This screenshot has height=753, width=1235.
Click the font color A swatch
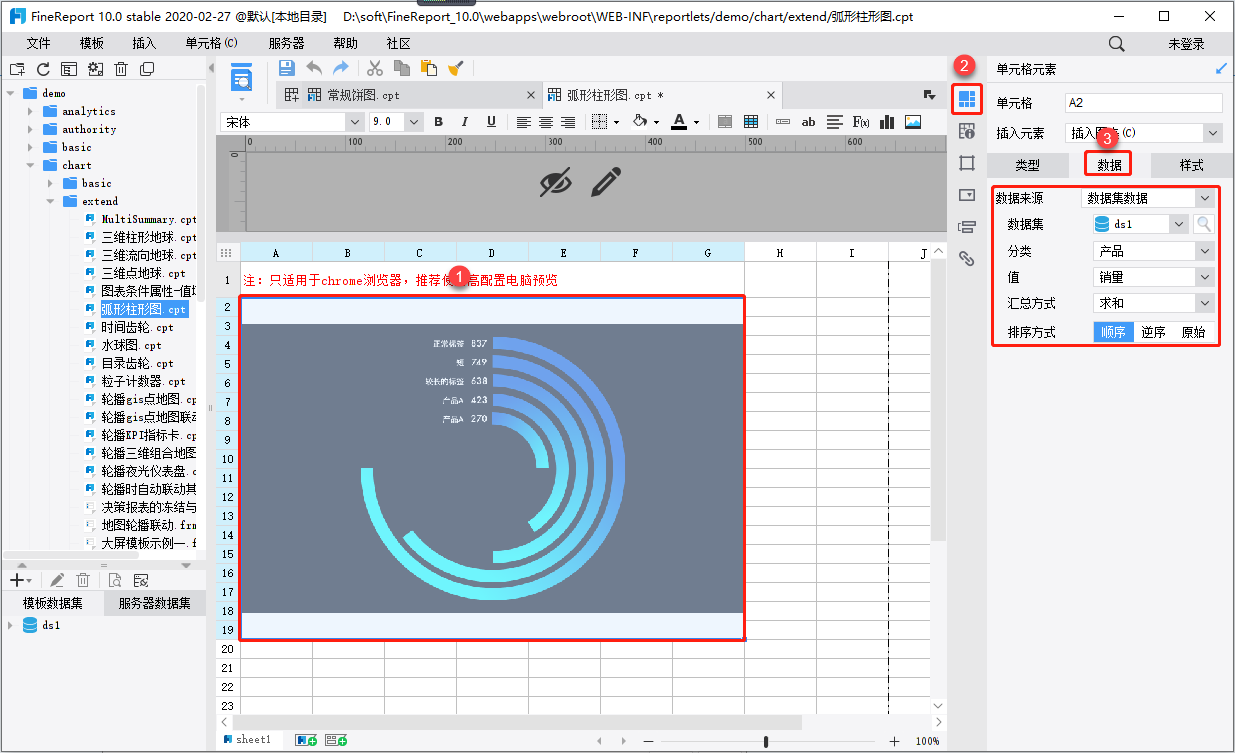pos(679,122)
